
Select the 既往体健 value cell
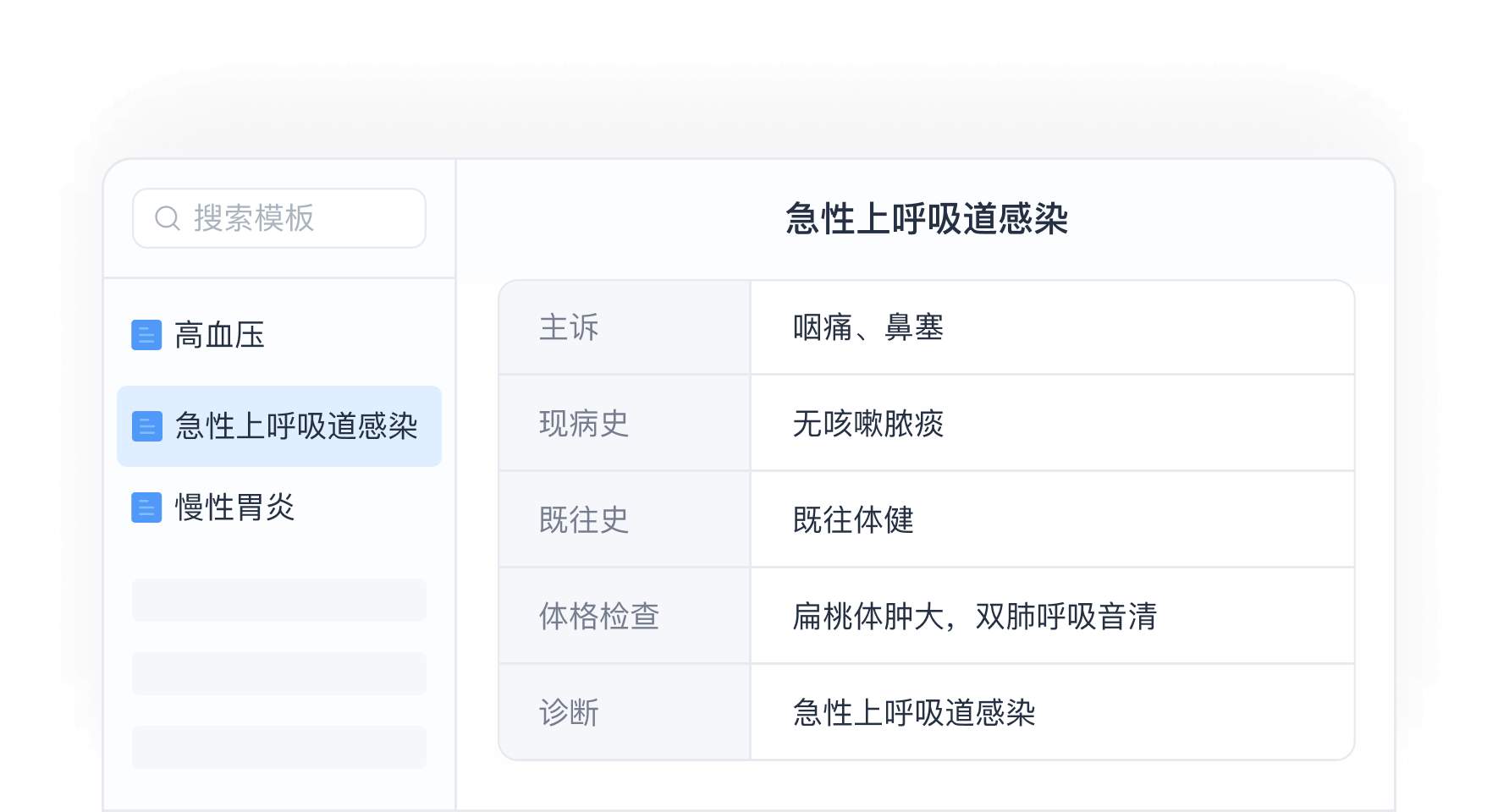[853, 519]
